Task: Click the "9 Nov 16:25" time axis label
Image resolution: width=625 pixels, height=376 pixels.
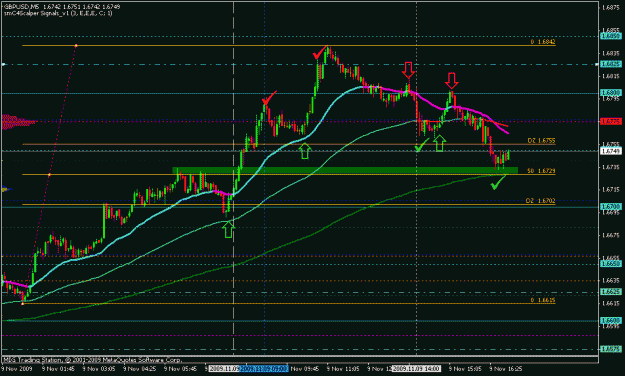Action: [505, 369]
